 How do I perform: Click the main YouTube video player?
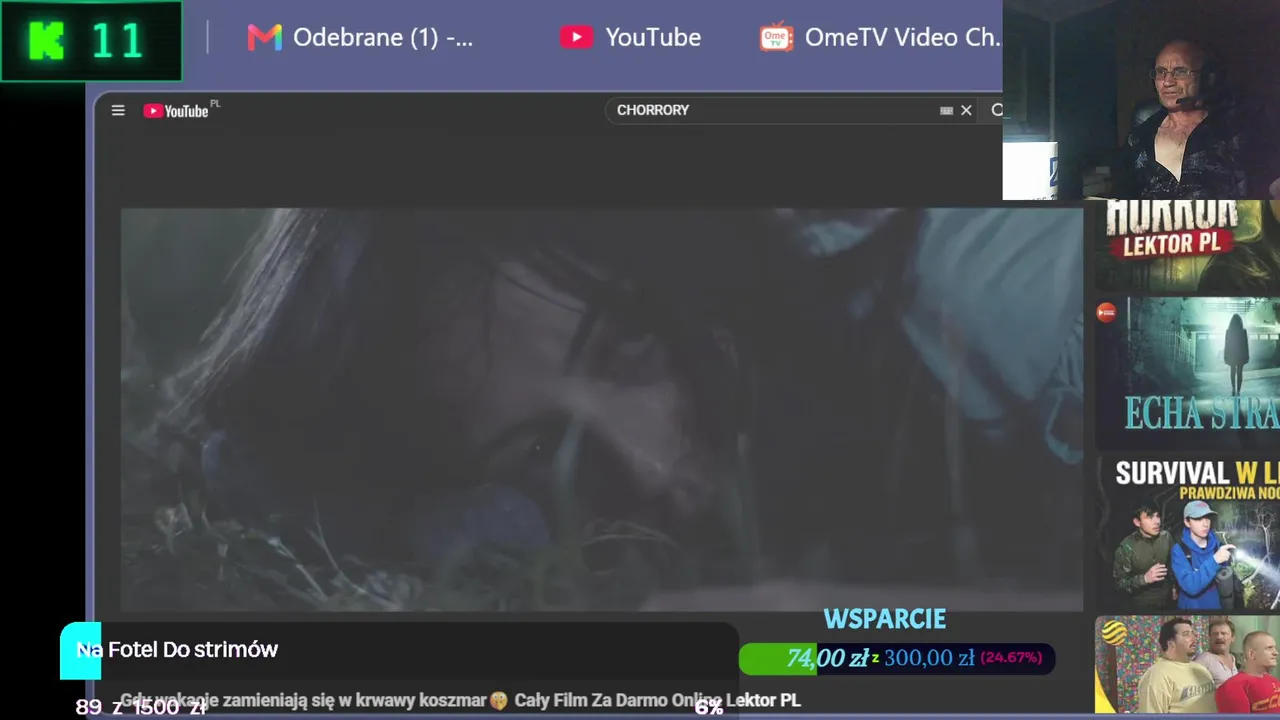click(x=602, y=410)
